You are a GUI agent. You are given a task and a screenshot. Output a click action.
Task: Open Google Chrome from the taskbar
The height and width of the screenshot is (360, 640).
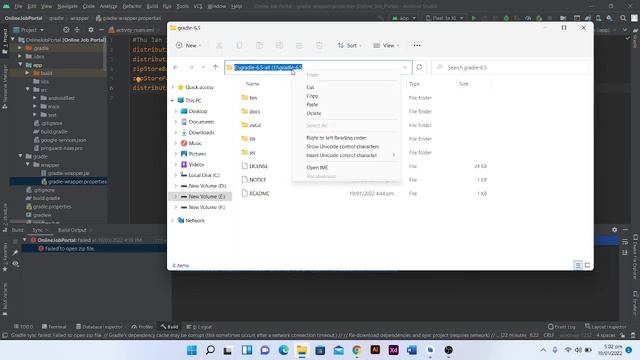click(356, 350)
